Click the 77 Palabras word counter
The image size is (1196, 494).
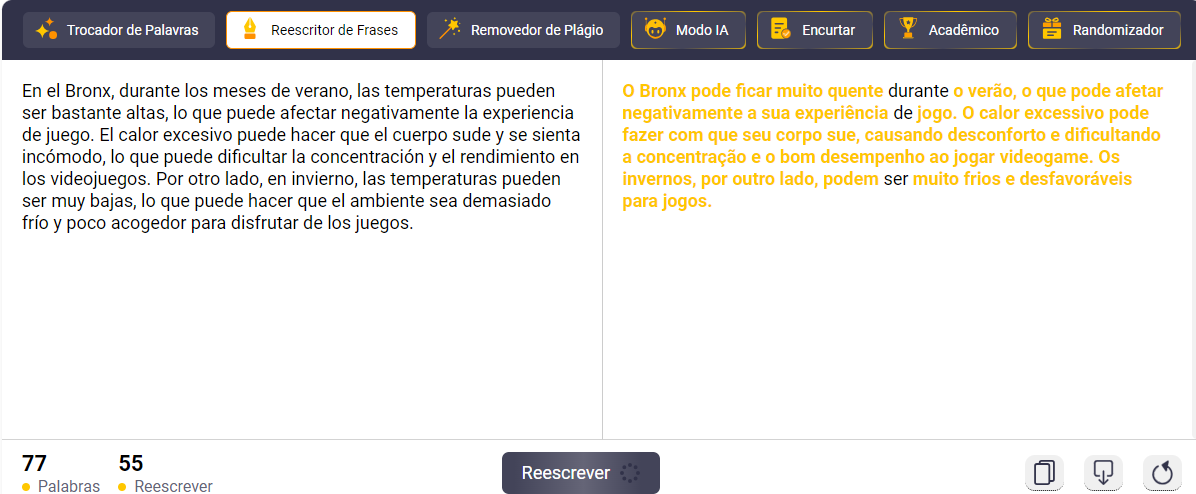click(x=61, y=474)
